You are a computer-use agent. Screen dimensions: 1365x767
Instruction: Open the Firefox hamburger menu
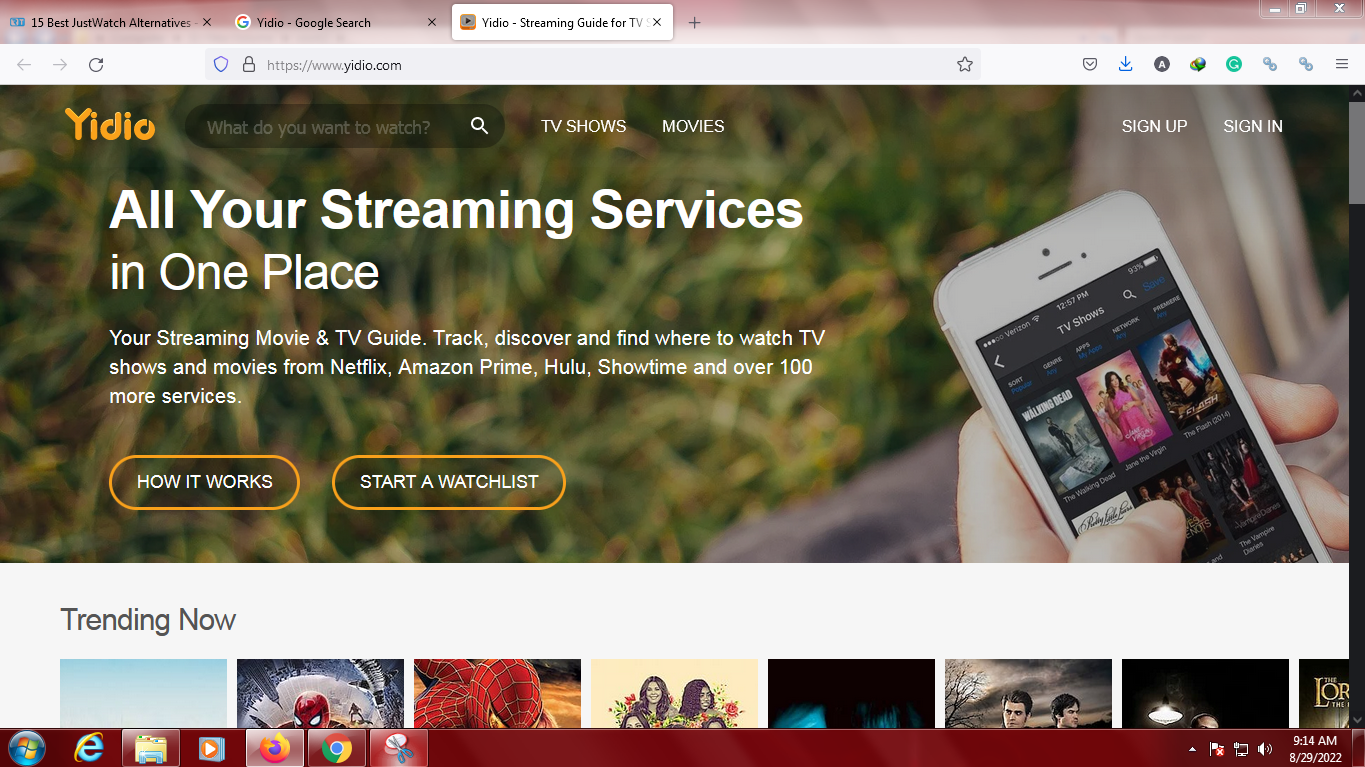(x=1342, y=64)
